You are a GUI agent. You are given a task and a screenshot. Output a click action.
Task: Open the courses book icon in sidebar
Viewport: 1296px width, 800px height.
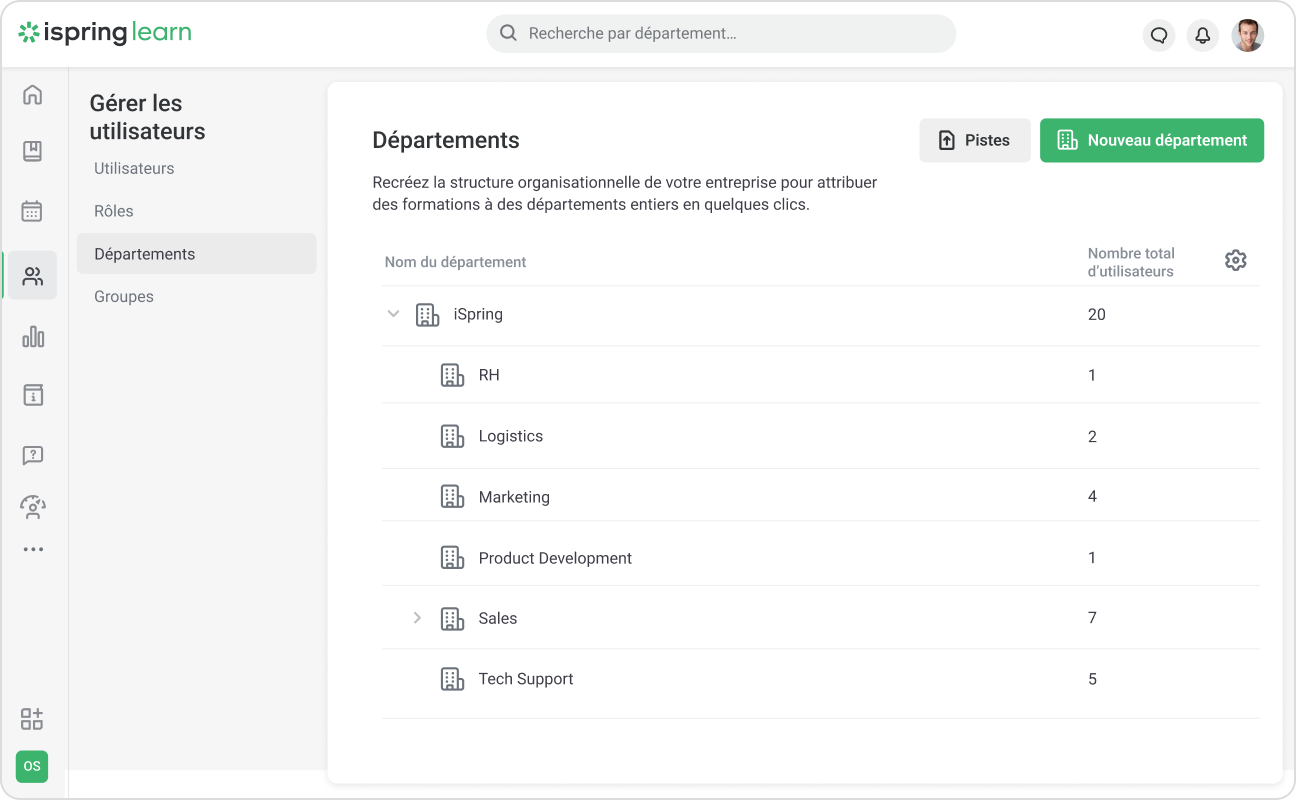(x=33, y=151)
